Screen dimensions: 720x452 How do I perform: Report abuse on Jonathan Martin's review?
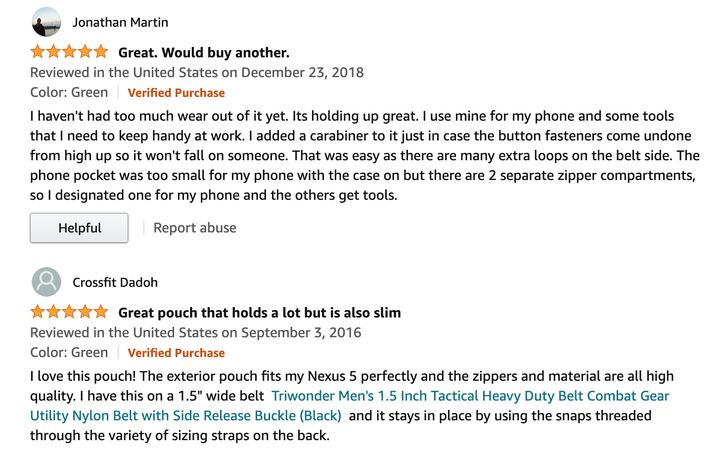195,228
